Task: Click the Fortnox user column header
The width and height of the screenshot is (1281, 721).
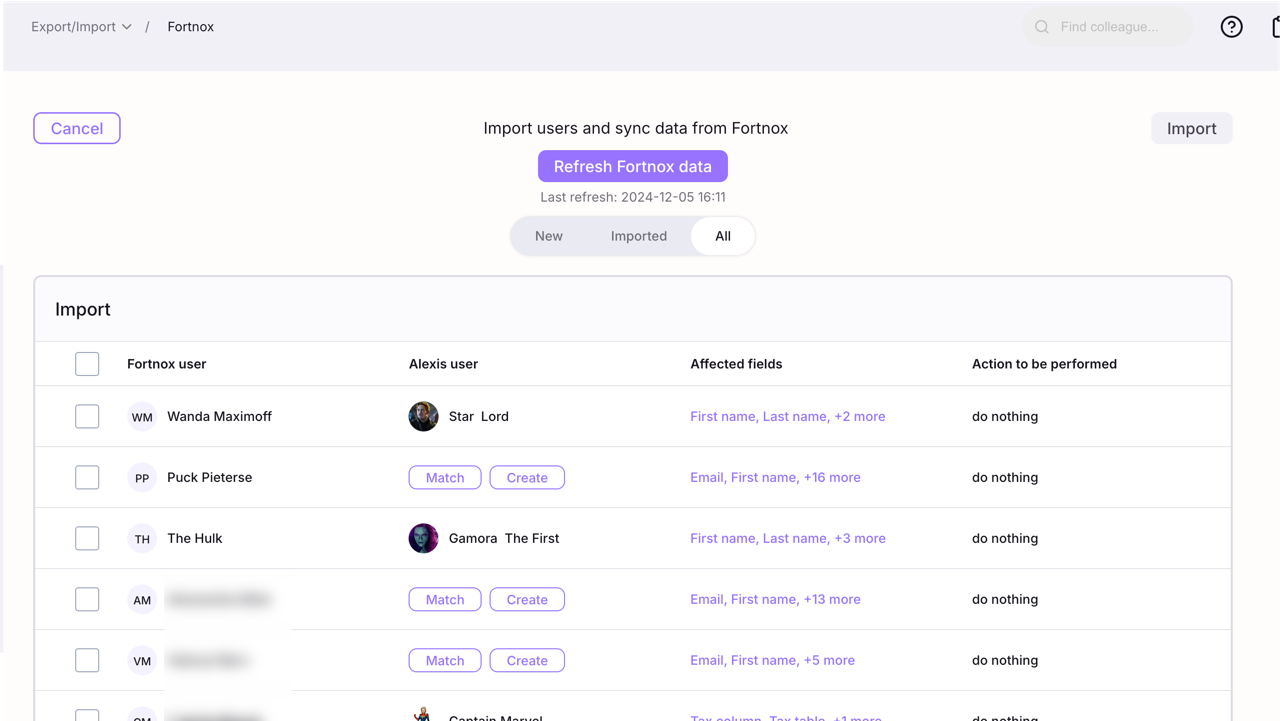Action: point(167,364)
